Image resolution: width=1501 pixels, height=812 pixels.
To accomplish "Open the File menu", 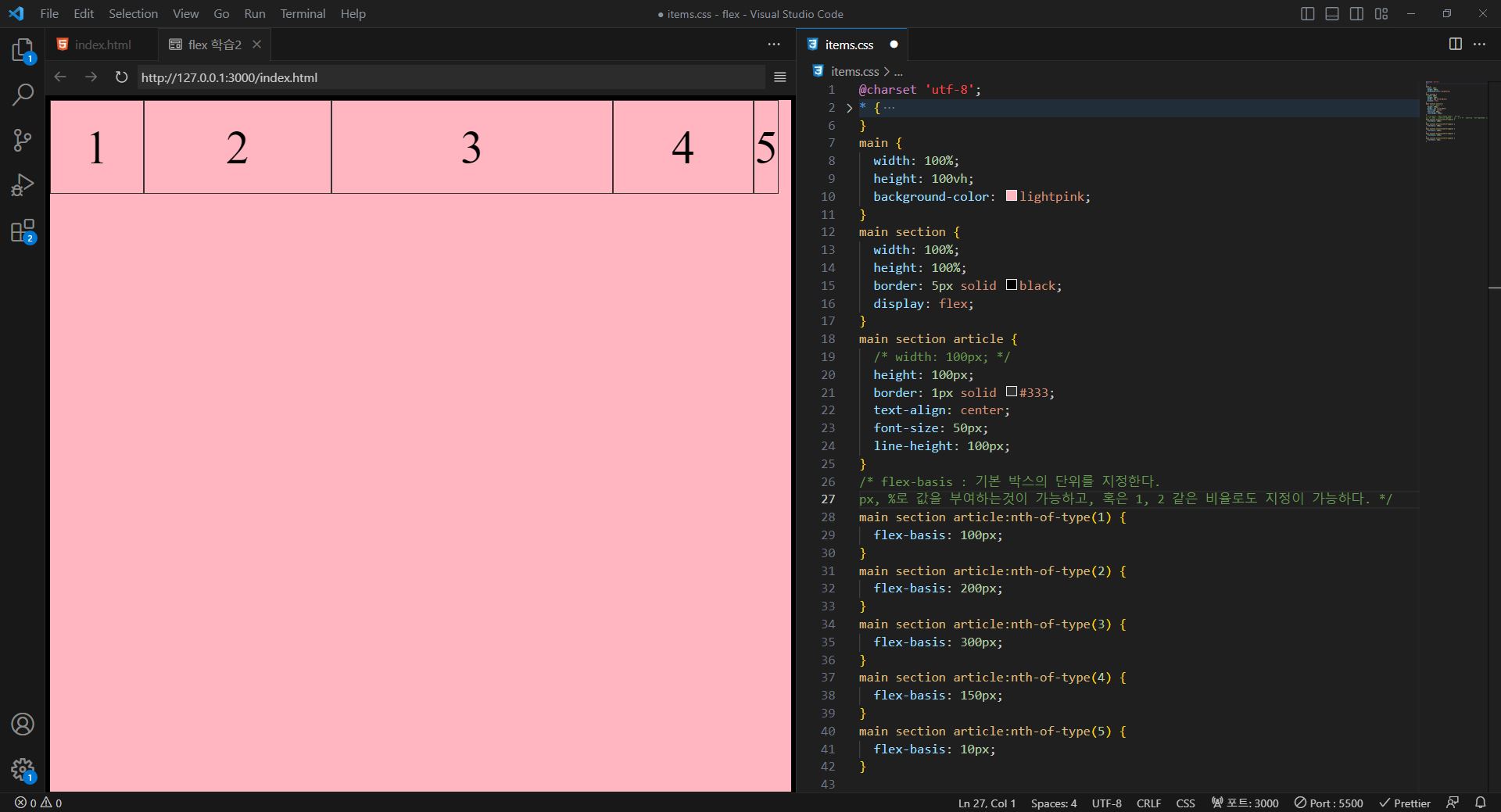I will [x=49, y=14].
